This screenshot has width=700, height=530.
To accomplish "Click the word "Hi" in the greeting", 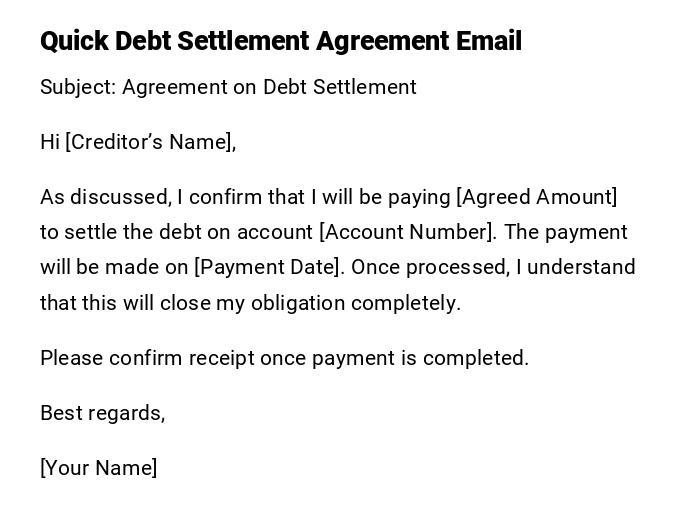I will pyautogui.click(x=50, y=142).
